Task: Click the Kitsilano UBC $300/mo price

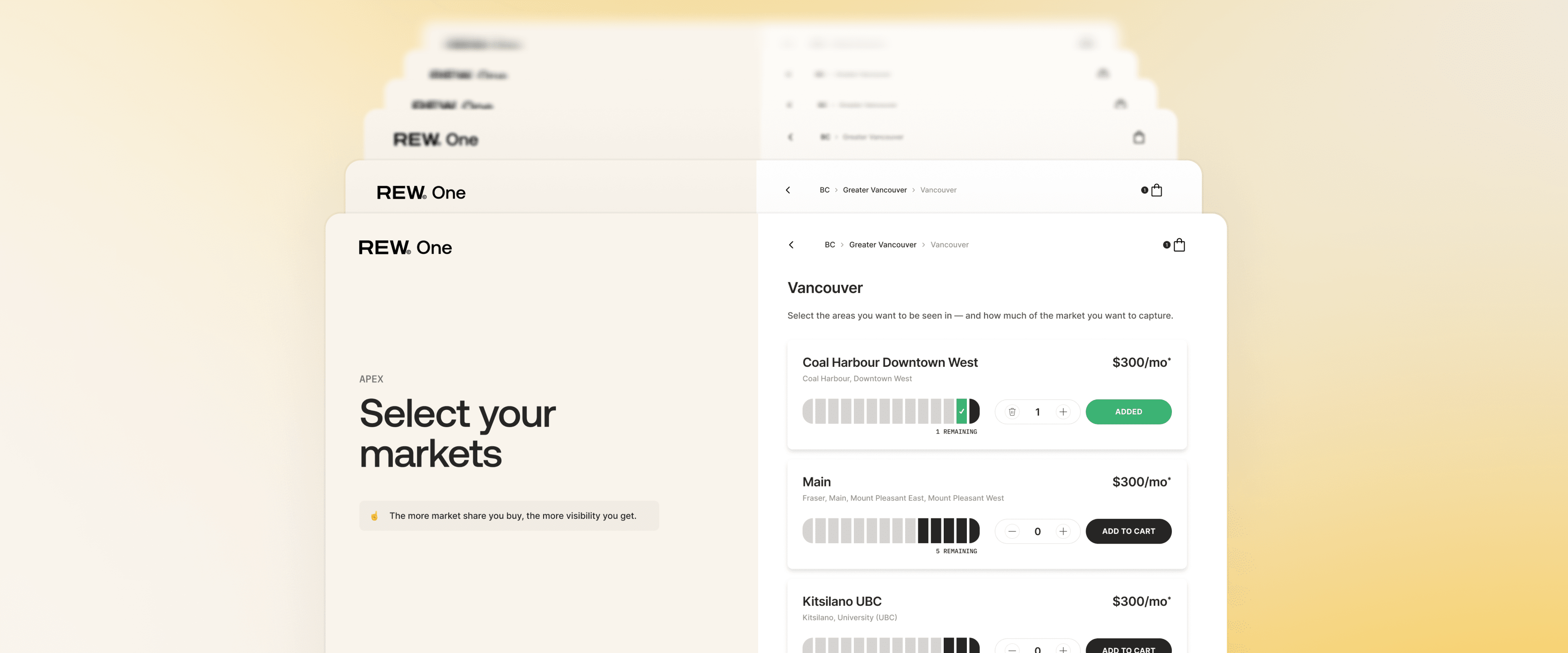Action: [x=1142, y=601]
